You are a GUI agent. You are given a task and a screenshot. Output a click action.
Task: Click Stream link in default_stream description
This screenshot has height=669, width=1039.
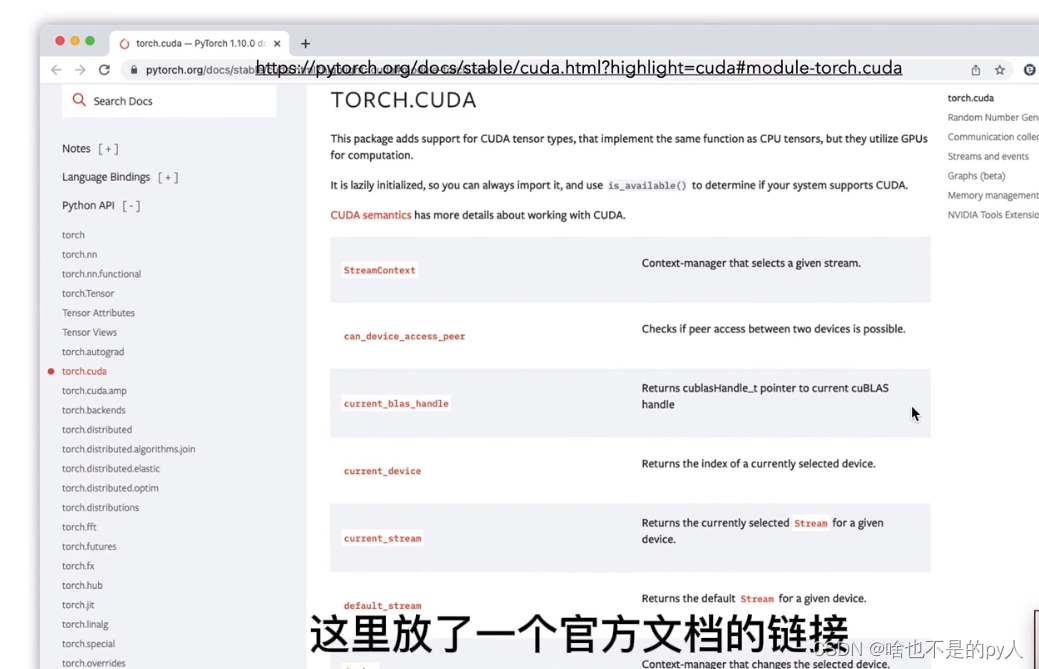(757, 599)
